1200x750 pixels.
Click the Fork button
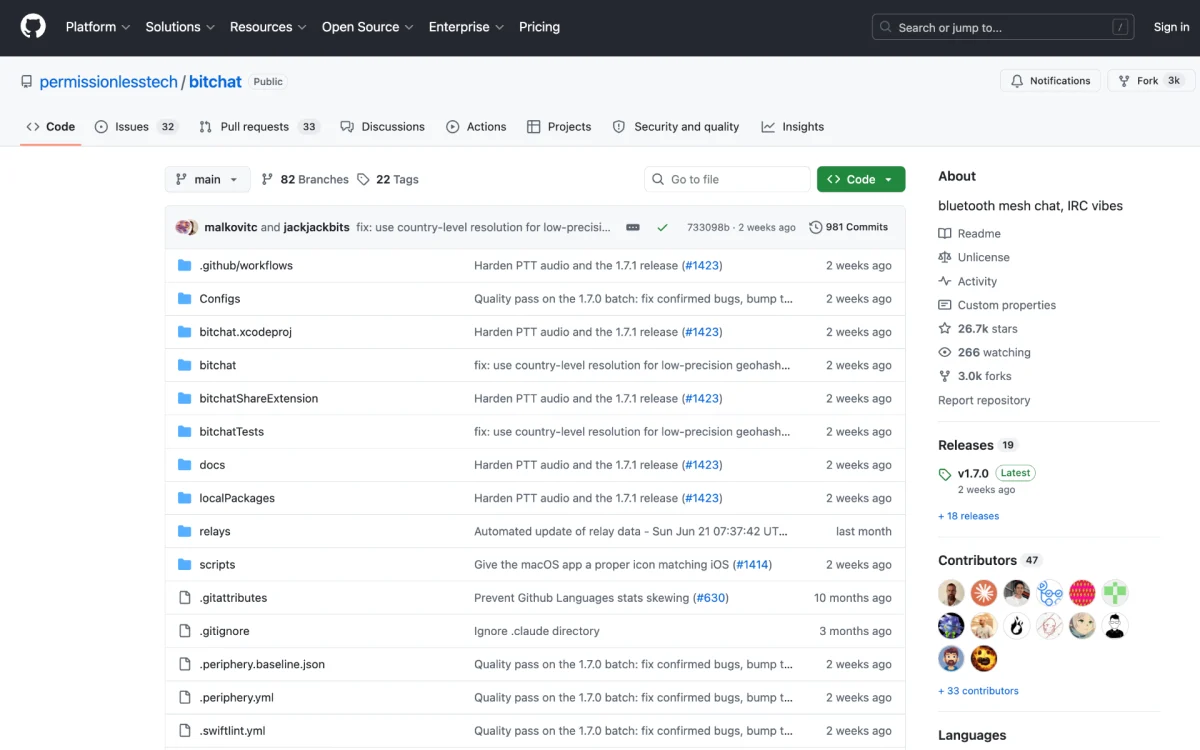point(1151,81)
